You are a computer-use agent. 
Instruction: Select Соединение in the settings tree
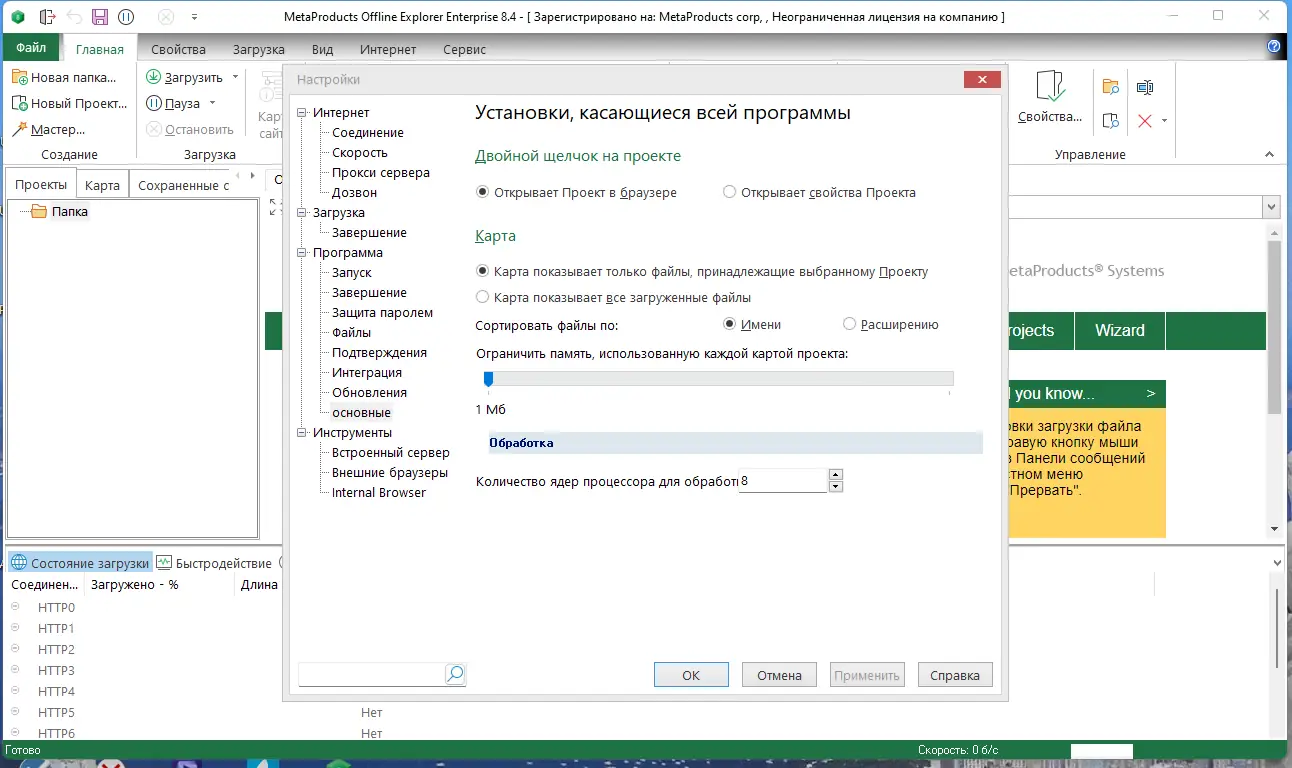tap(368, 133)
